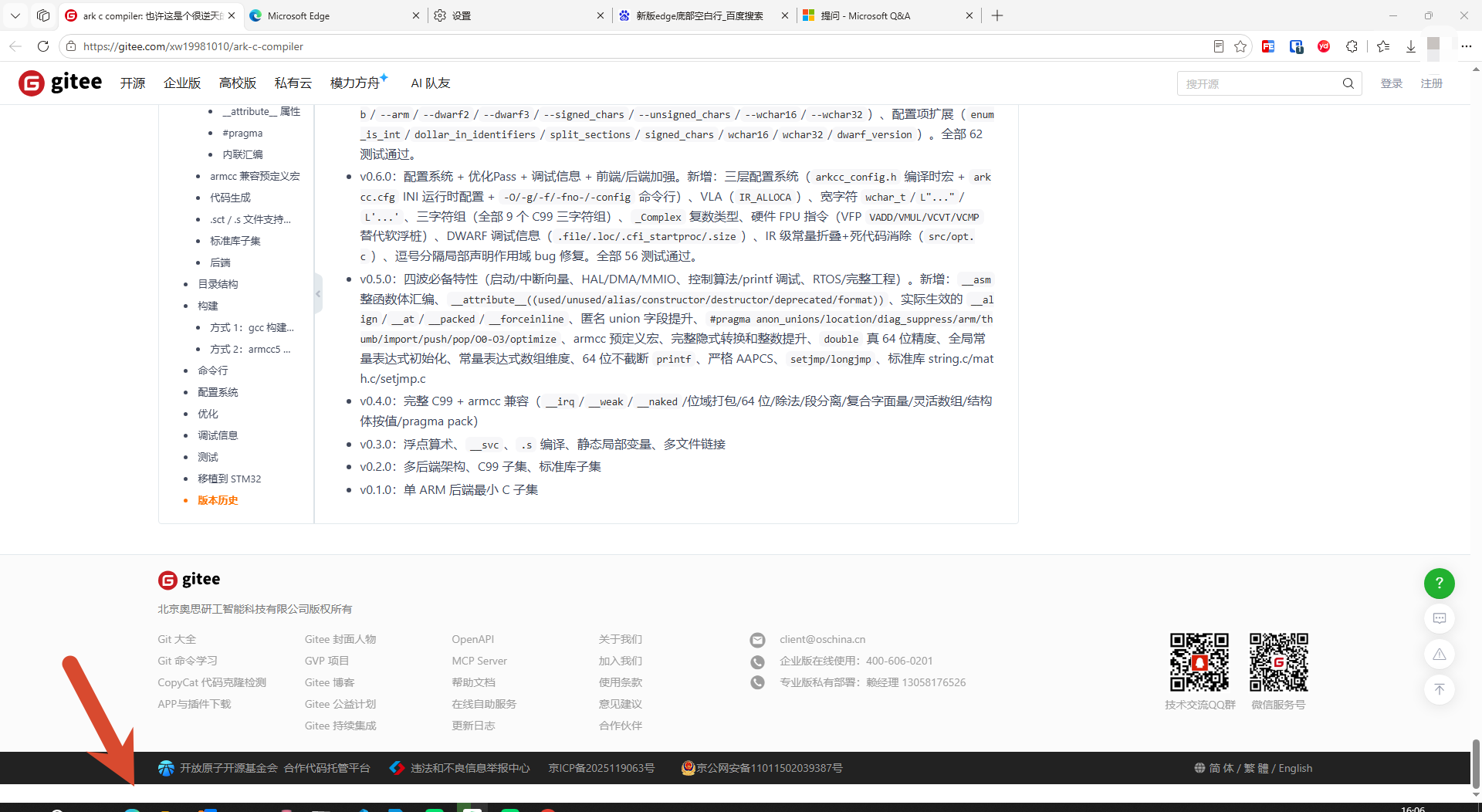1482x812 pixels.
Task: Switch language to English in footer
Action: pyautogui.click(x=1295, y=768)
